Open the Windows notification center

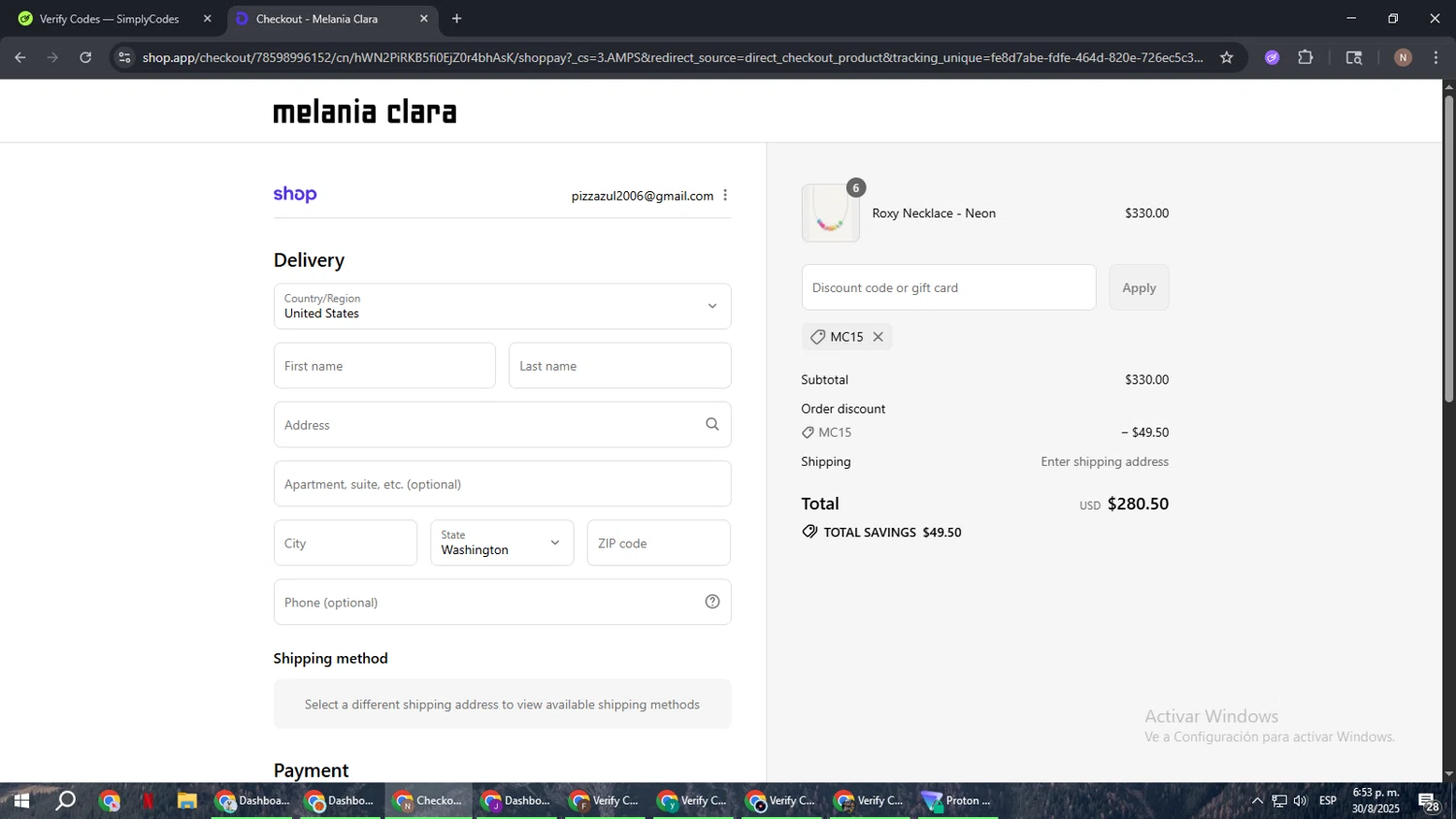click(1429, 802)
